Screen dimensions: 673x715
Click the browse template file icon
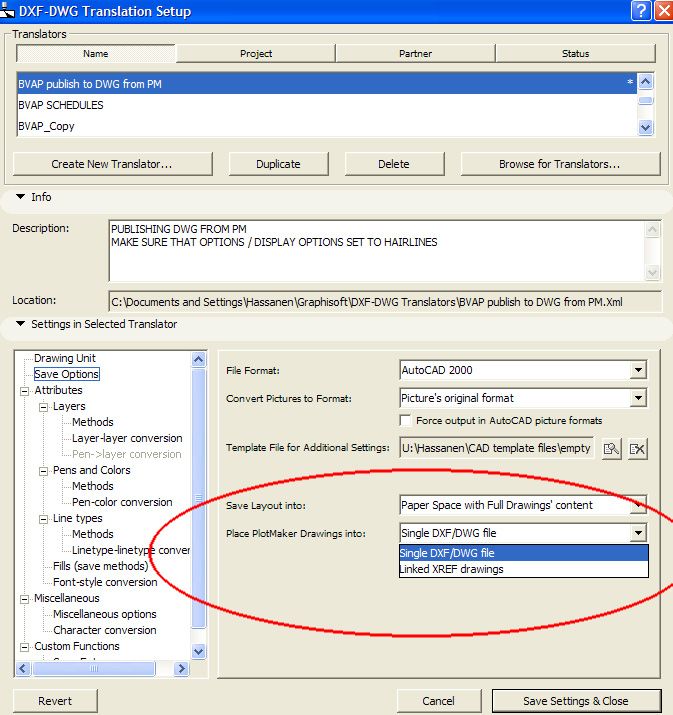point(611,449)
